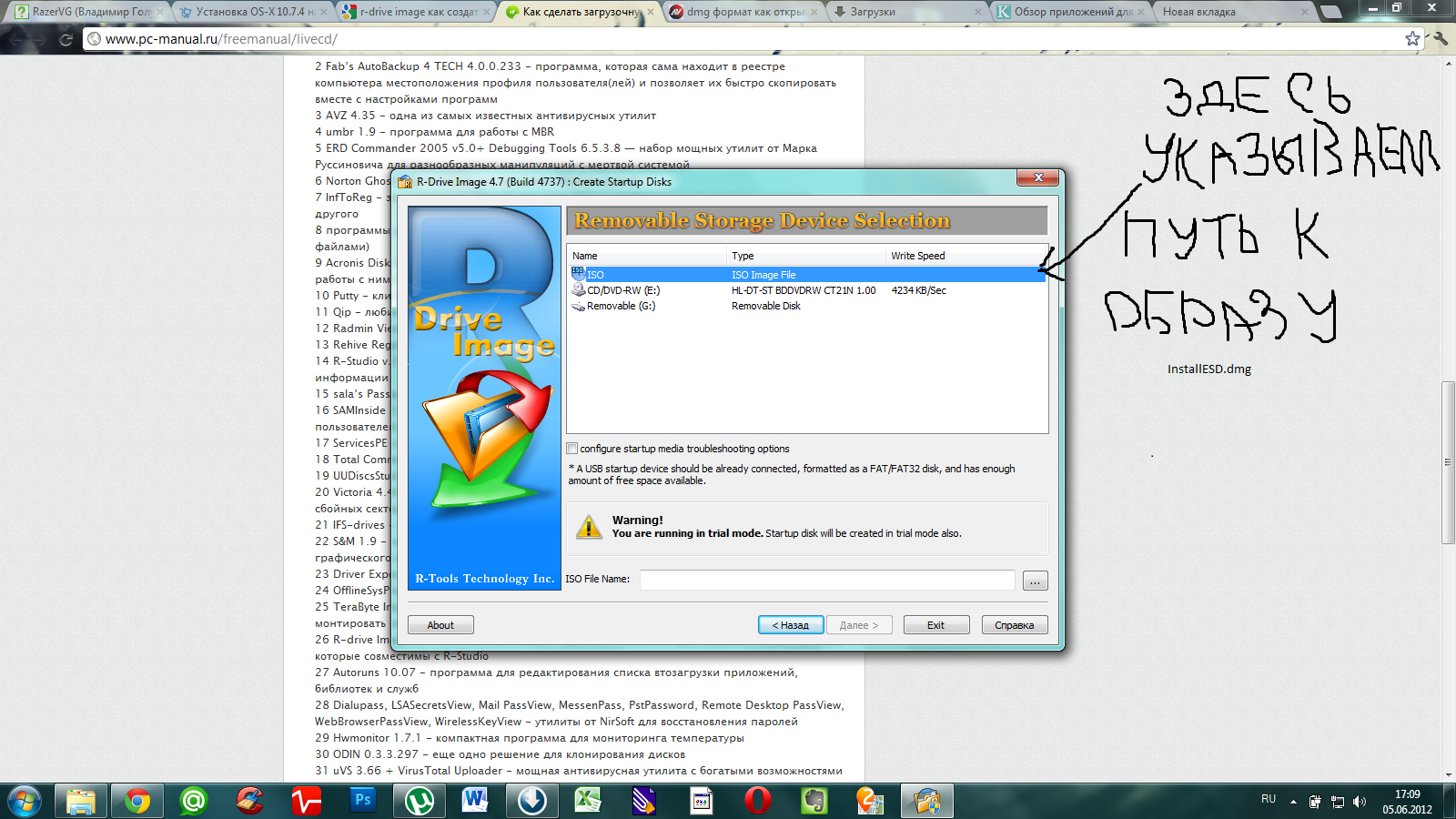Click '4234 KB/Sec' write speed value
The height and width of the screenshot is (819, 1456).
click(918, 290)
